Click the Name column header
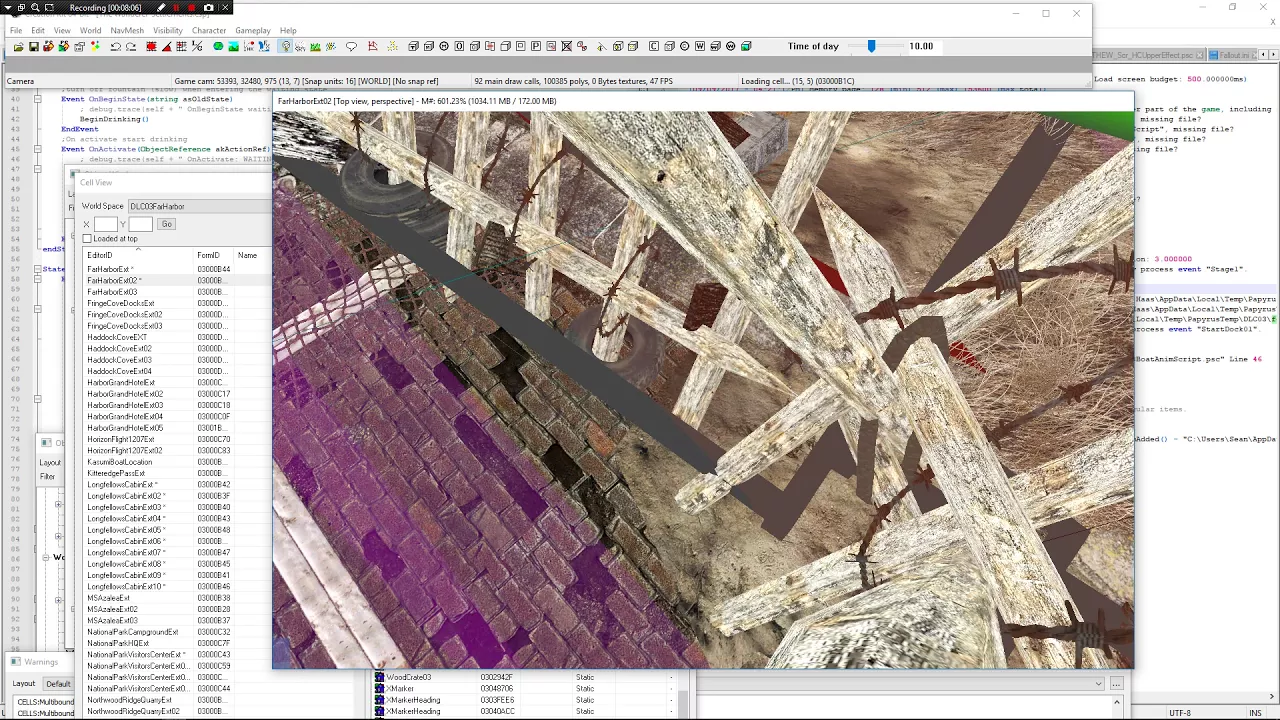The width and height of the screenshot is (1280, 720). point(253,256)
